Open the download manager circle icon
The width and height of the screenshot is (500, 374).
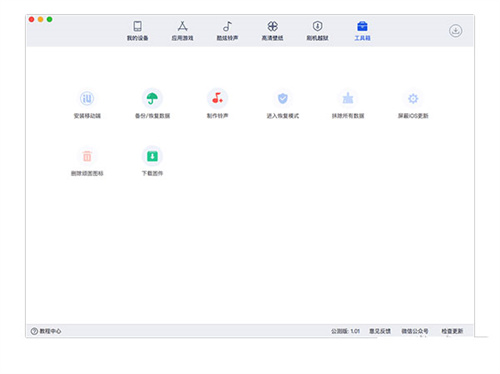455,31
